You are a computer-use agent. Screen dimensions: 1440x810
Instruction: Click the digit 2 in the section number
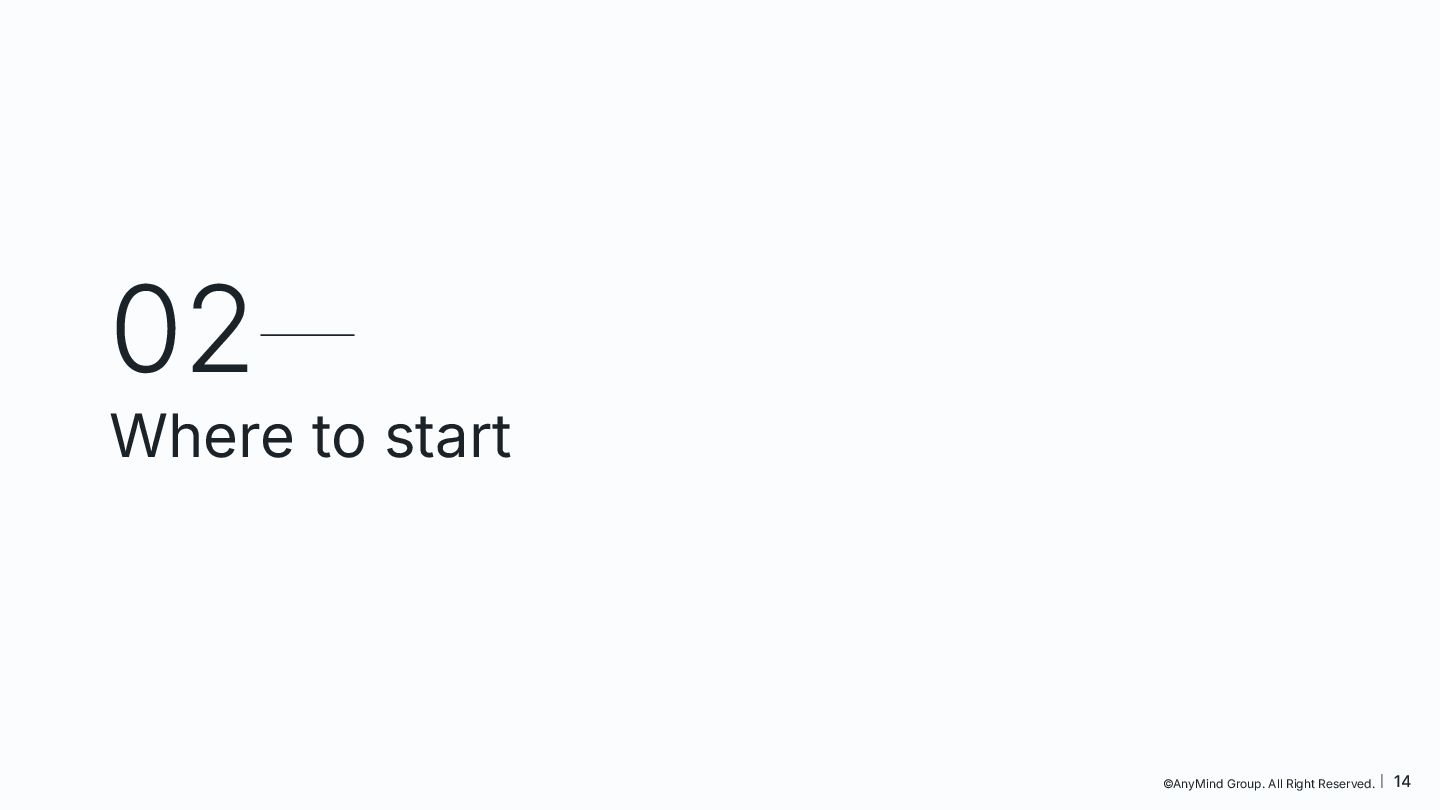[219, 329]
